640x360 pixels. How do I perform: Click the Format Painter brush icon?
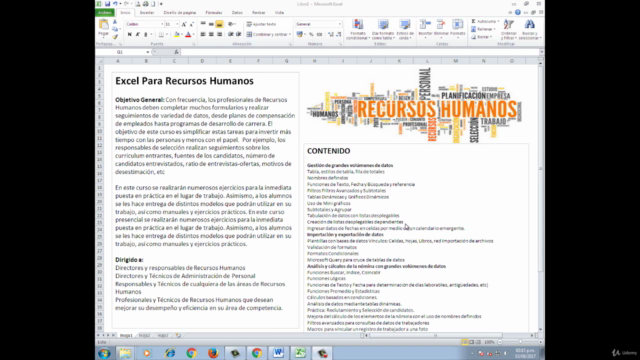[115, 37]
